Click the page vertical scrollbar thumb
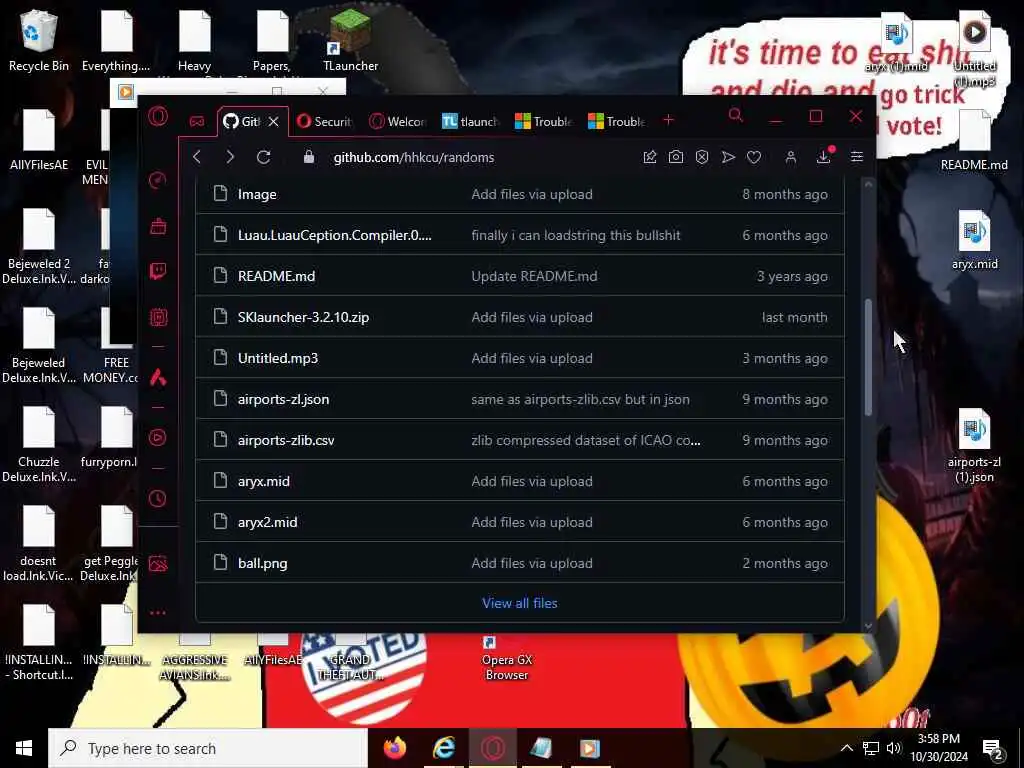Screen dimensions: 1024x768 tap(868, 357)
